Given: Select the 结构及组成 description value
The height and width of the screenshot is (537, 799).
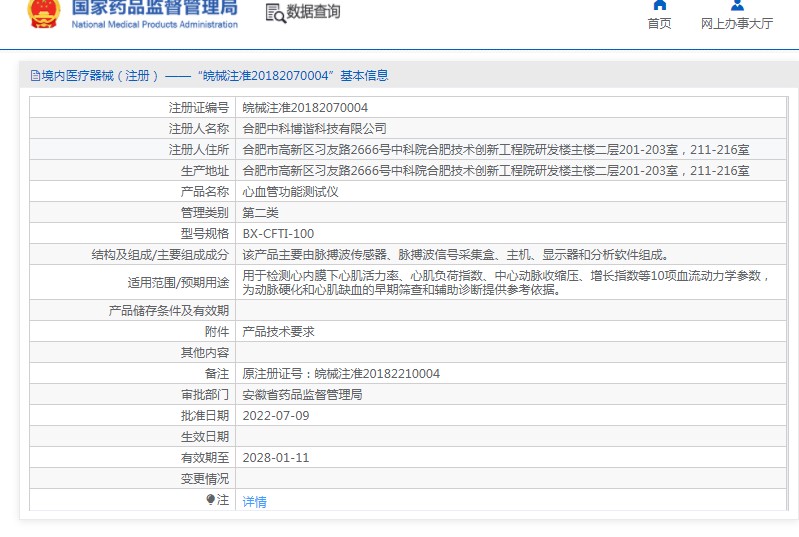Looking at the screenshot, I should point(456,255).
